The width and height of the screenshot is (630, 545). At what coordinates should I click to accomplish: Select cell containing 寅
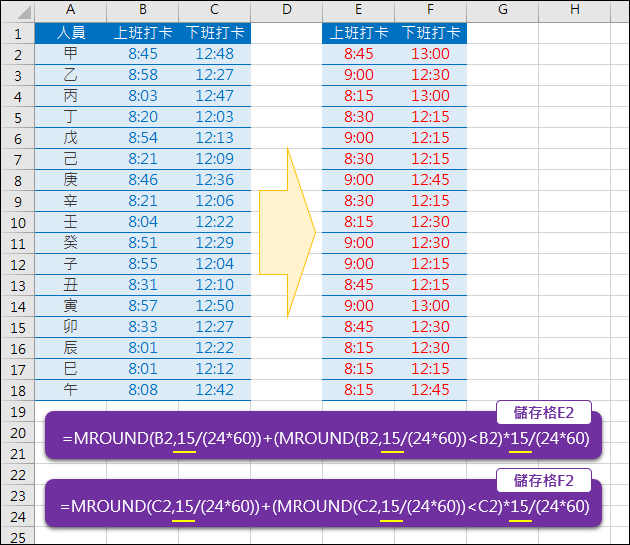(71, 306)
